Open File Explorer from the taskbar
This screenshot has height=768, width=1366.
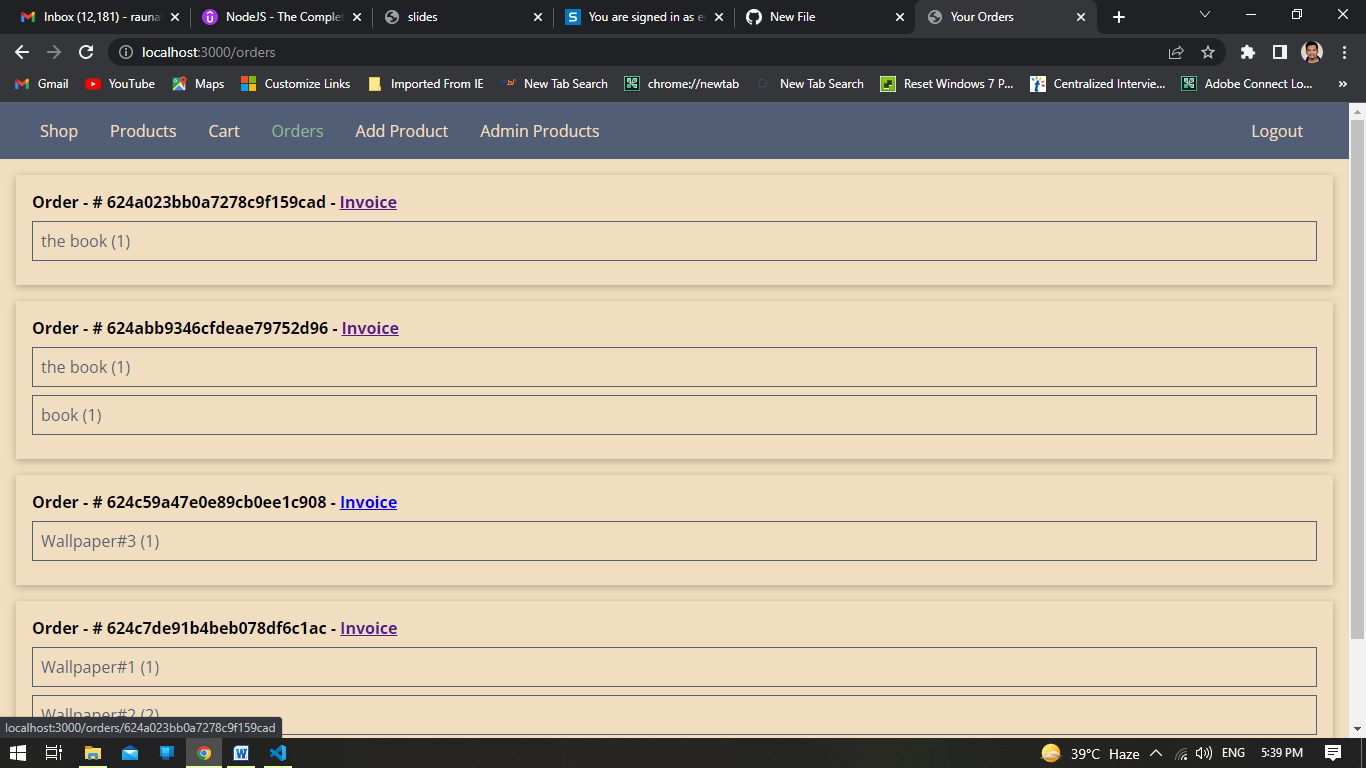point(94,753)
